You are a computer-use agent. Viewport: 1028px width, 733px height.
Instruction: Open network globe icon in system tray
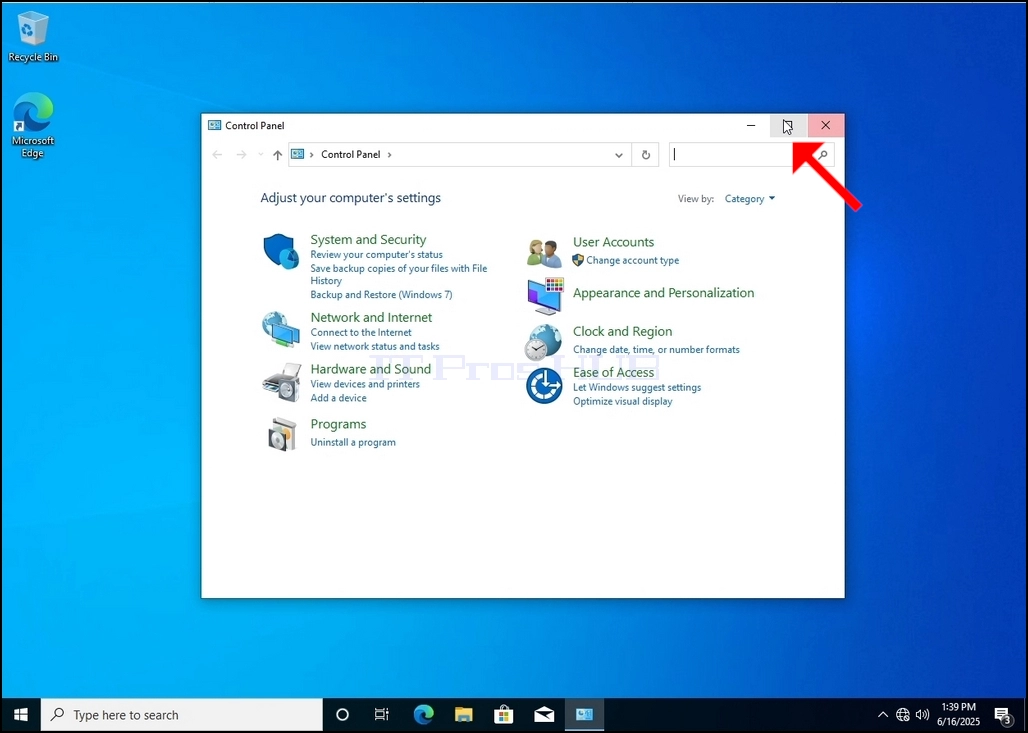tap(903, 715)
